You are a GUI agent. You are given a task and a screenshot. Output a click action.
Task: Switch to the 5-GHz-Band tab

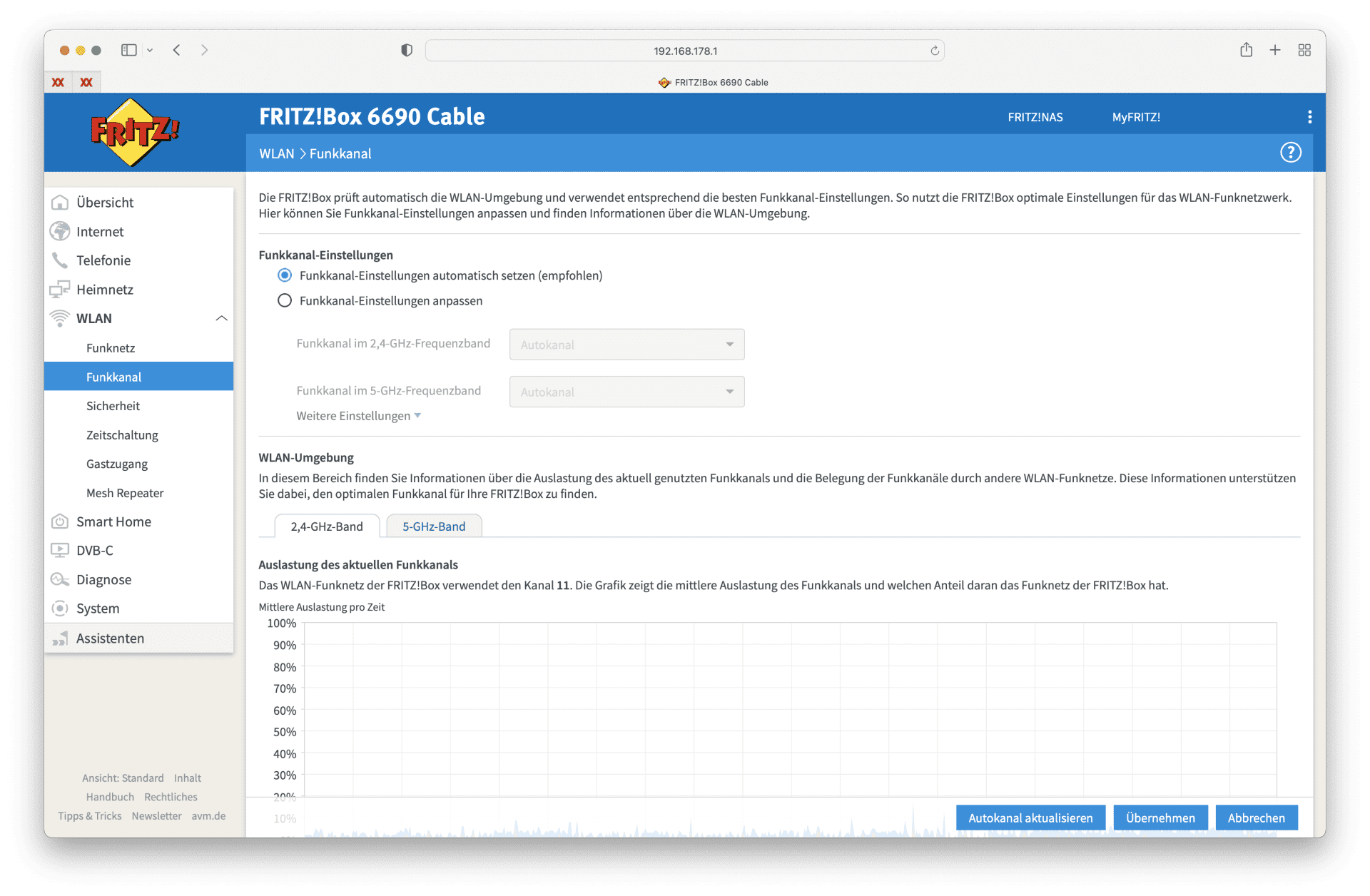pos(434,526)
